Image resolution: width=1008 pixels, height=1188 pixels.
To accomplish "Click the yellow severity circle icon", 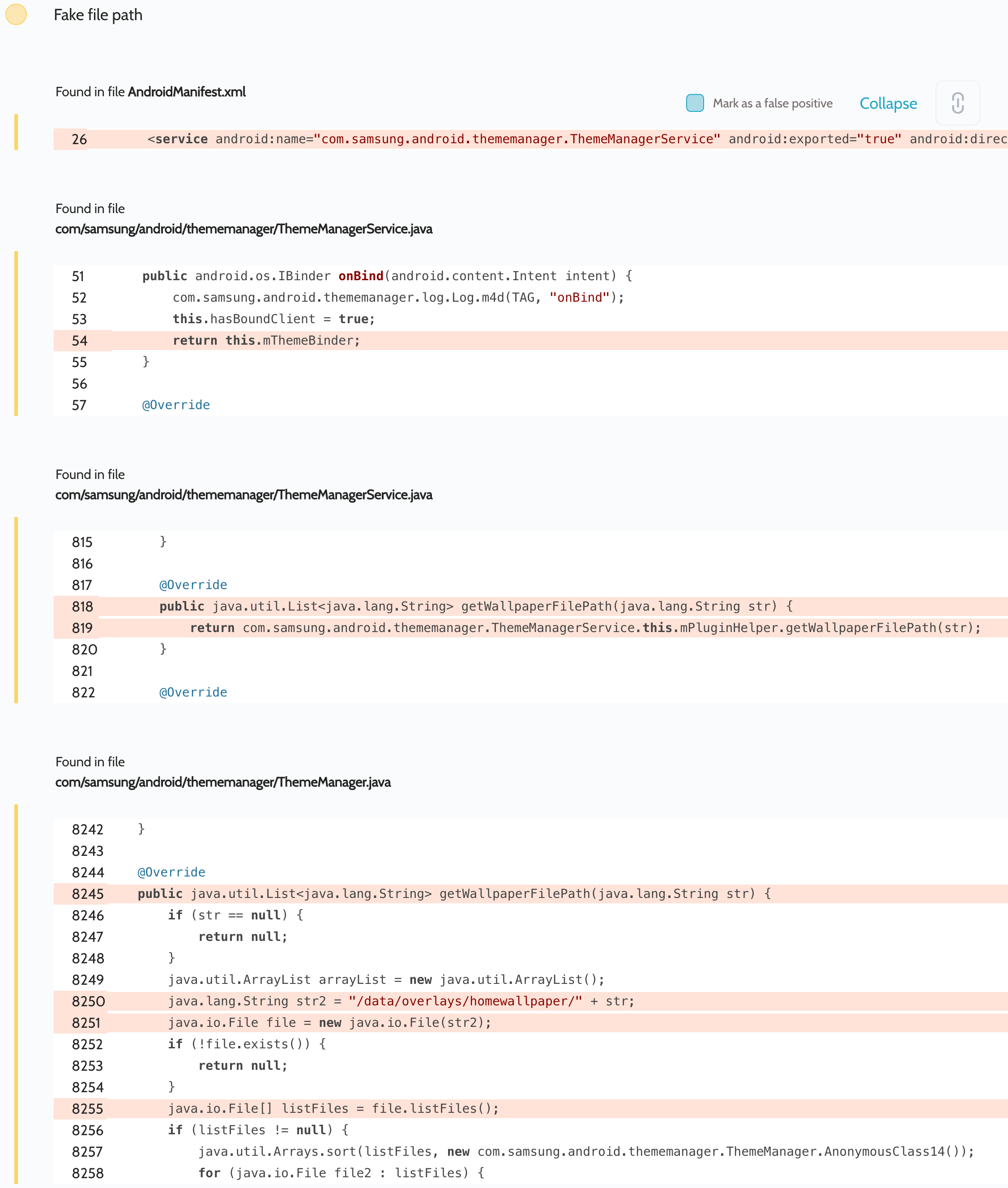I will pos(16,14).
